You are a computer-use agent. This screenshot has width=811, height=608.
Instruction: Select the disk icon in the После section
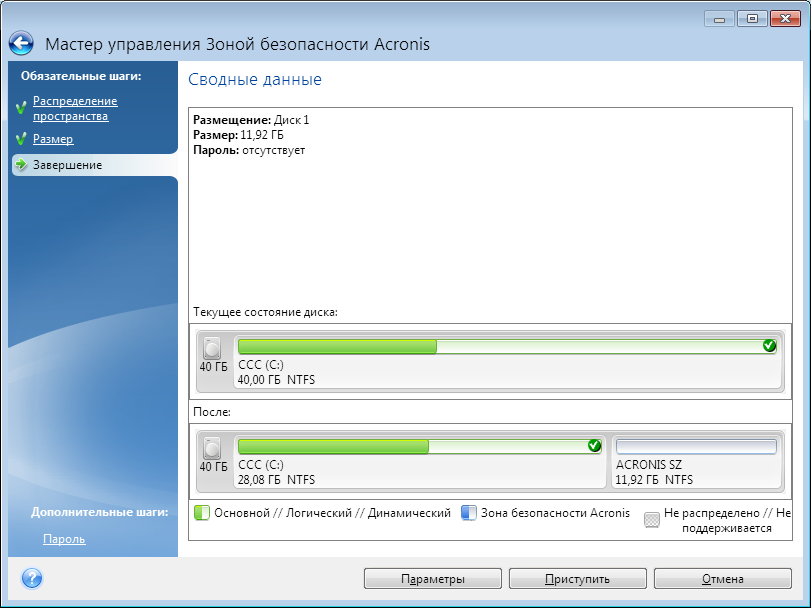pyautogui.click(x=212, y=448)
